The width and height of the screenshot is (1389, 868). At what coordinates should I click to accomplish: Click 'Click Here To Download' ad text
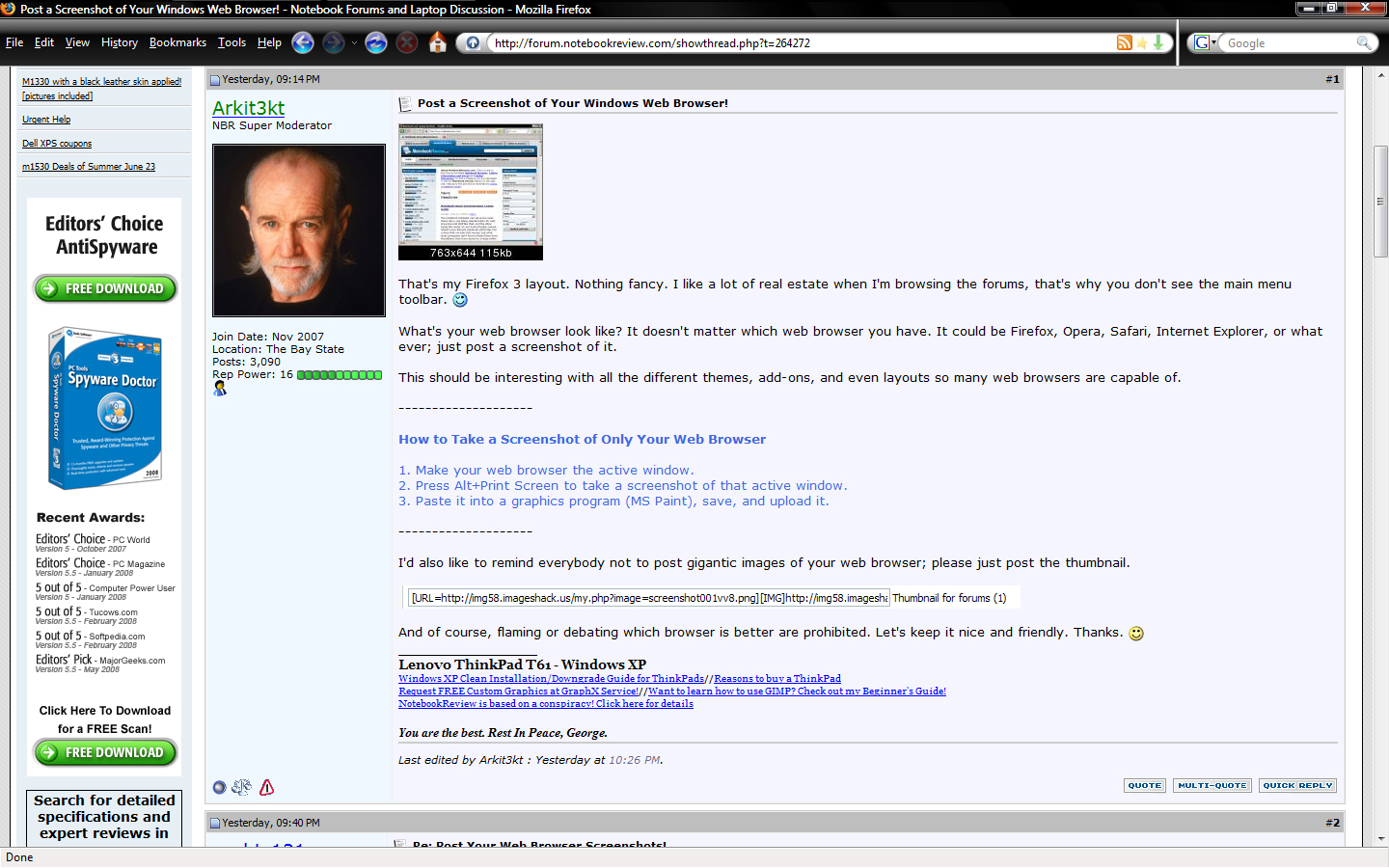(105, 711)
